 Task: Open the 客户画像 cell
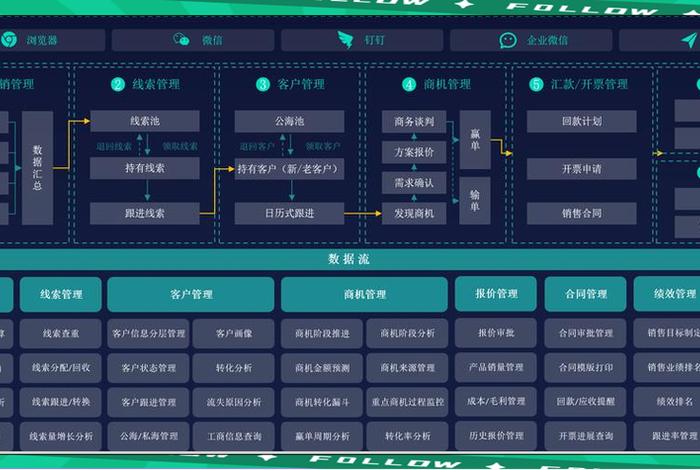(x=233, y=333)
